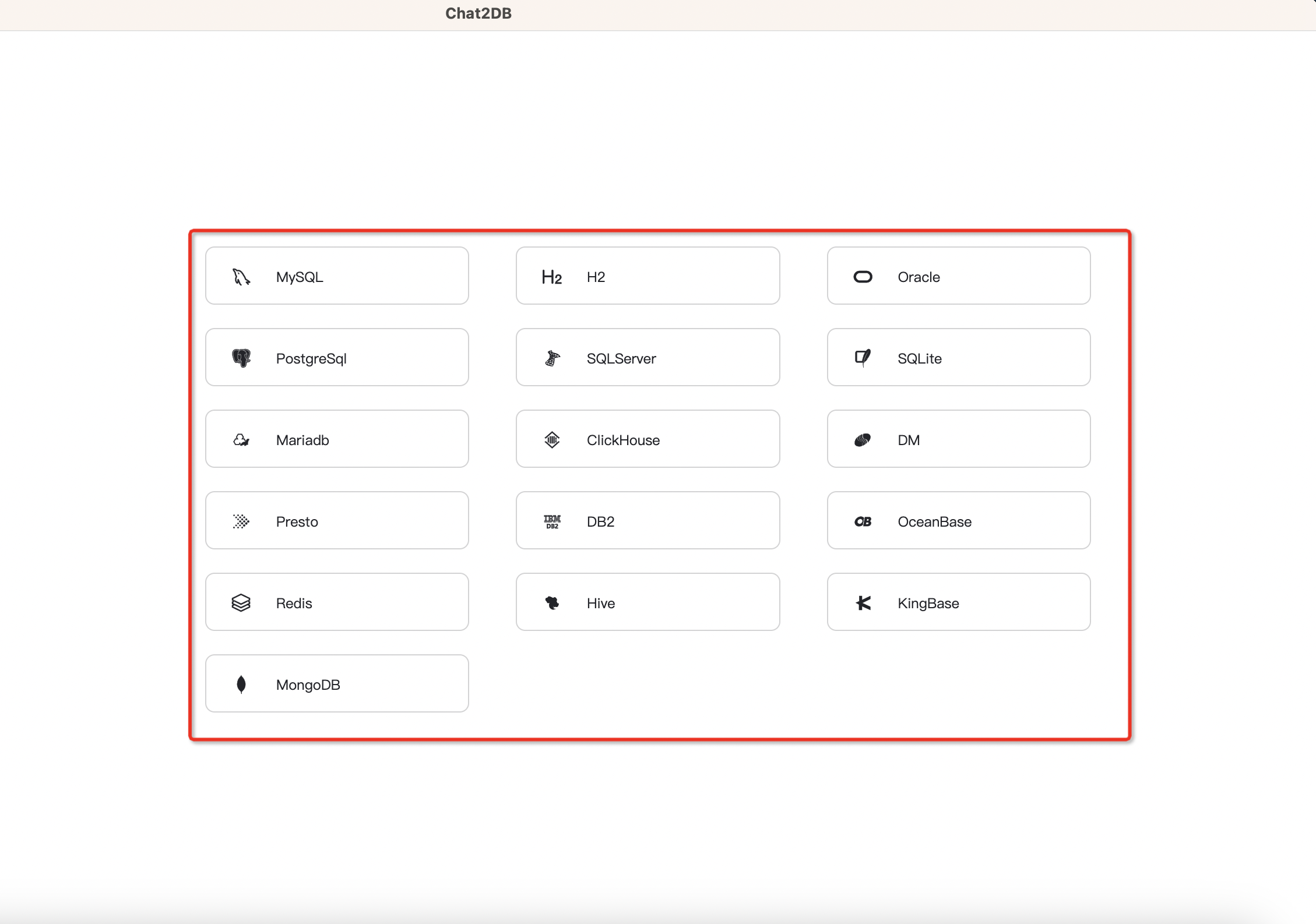Screen dimensions: 1316x924
Task: Click the OceanBase OB icon
Action: (863, 521)
